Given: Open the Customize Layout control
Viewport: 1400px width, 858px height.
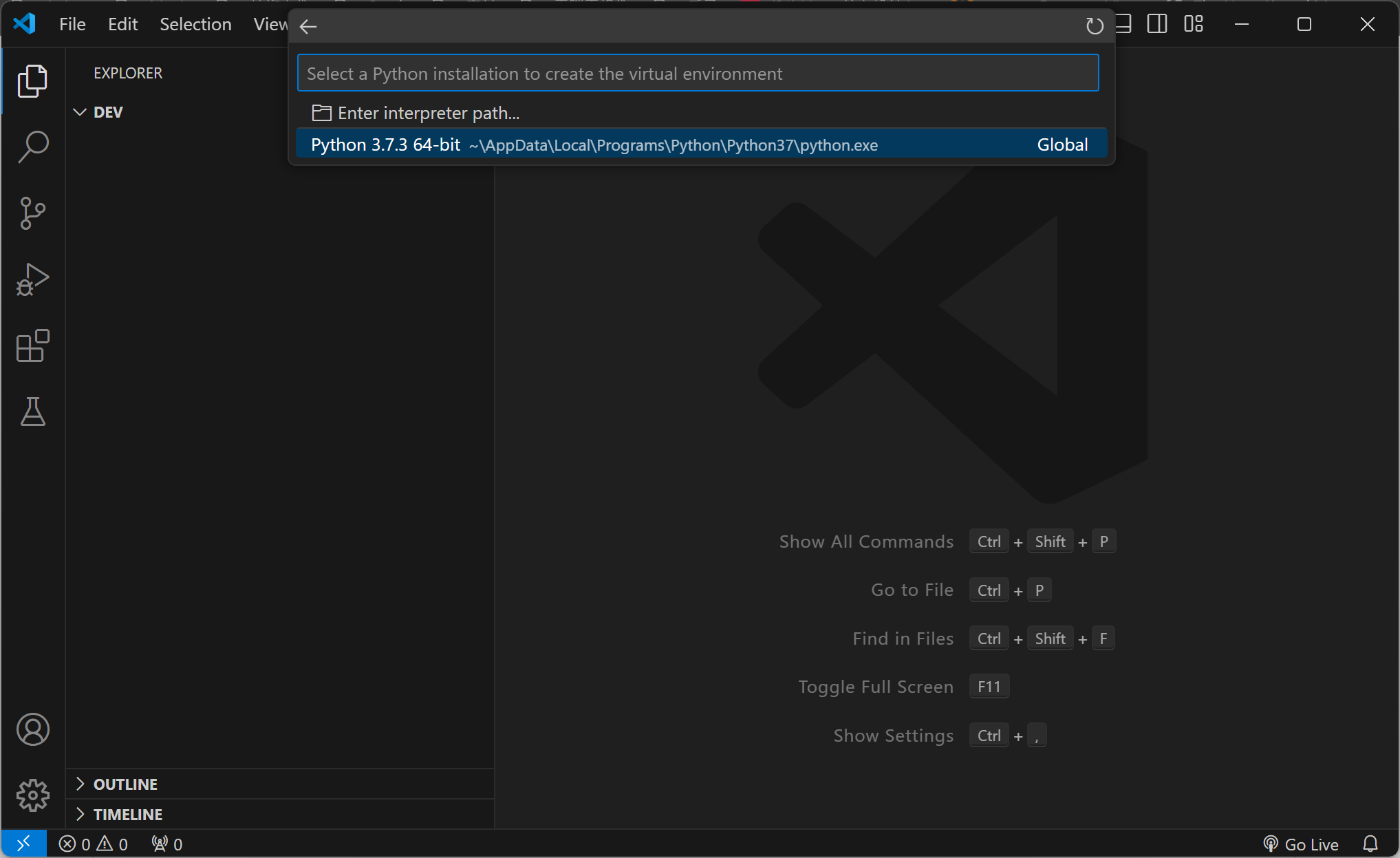Looking at the screenshot, I should pos(1194,24).
